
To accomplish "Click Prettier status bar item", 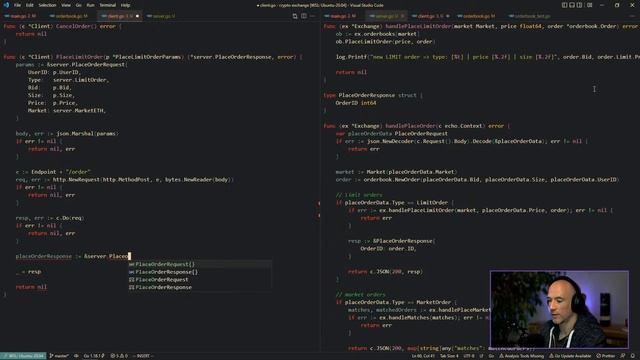I will [605, 356].
